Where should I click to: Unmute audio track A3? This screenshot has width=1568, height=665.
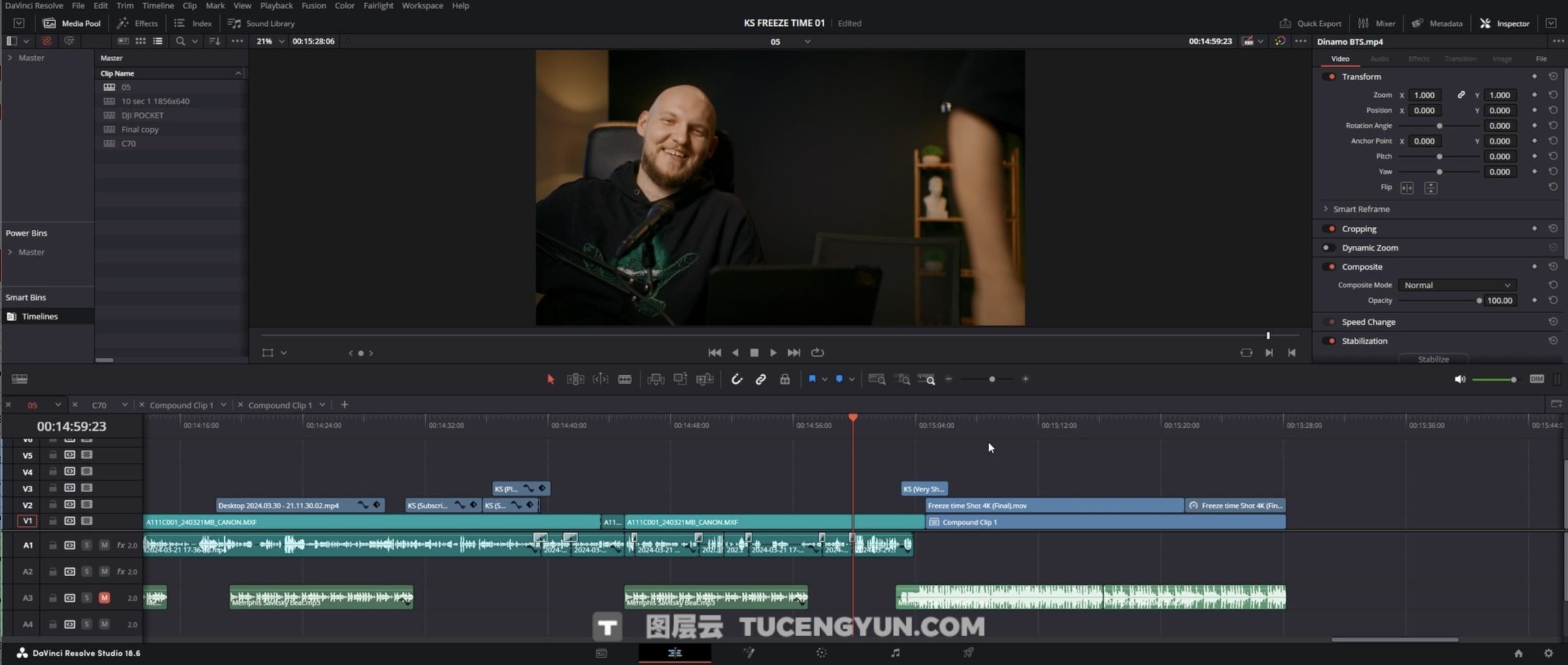[105, 598]
